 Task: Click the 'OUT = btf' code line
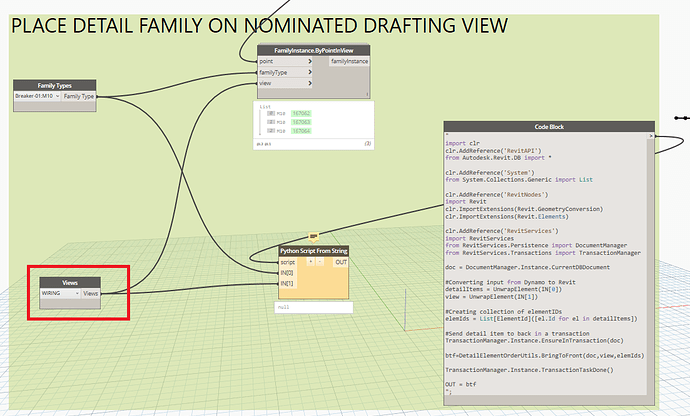coord(461,384)
